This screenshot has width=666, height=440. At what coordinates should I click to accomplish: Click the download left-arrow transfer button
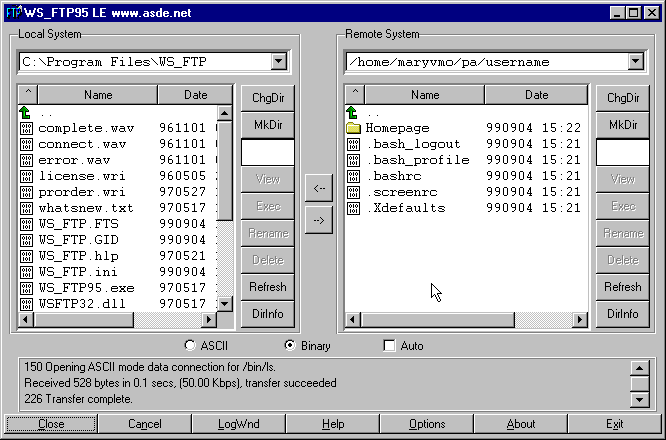[x=319, y=188]
